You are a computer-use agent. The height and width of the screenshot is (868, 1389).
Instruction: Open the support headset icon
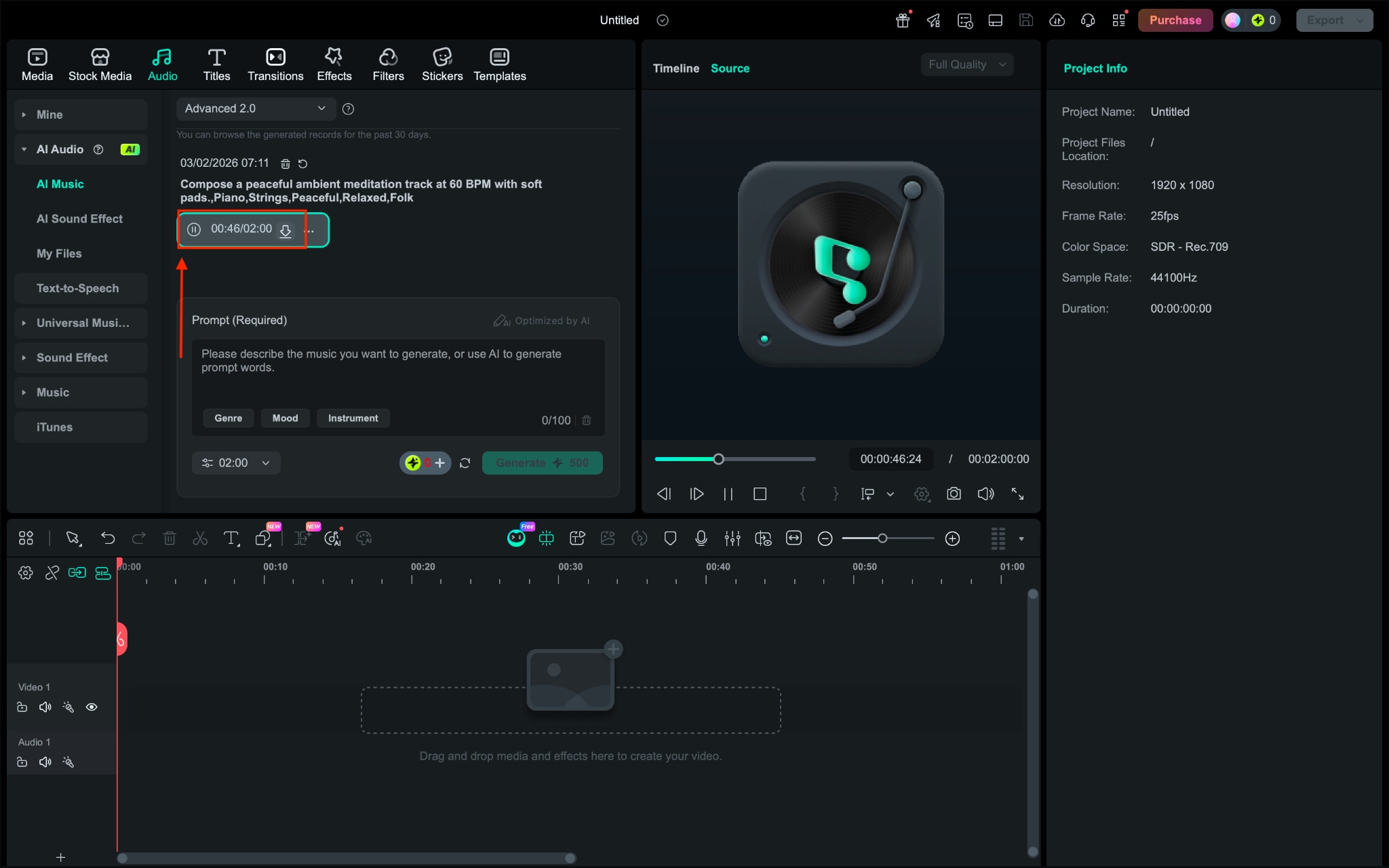tap(1088, 20)
